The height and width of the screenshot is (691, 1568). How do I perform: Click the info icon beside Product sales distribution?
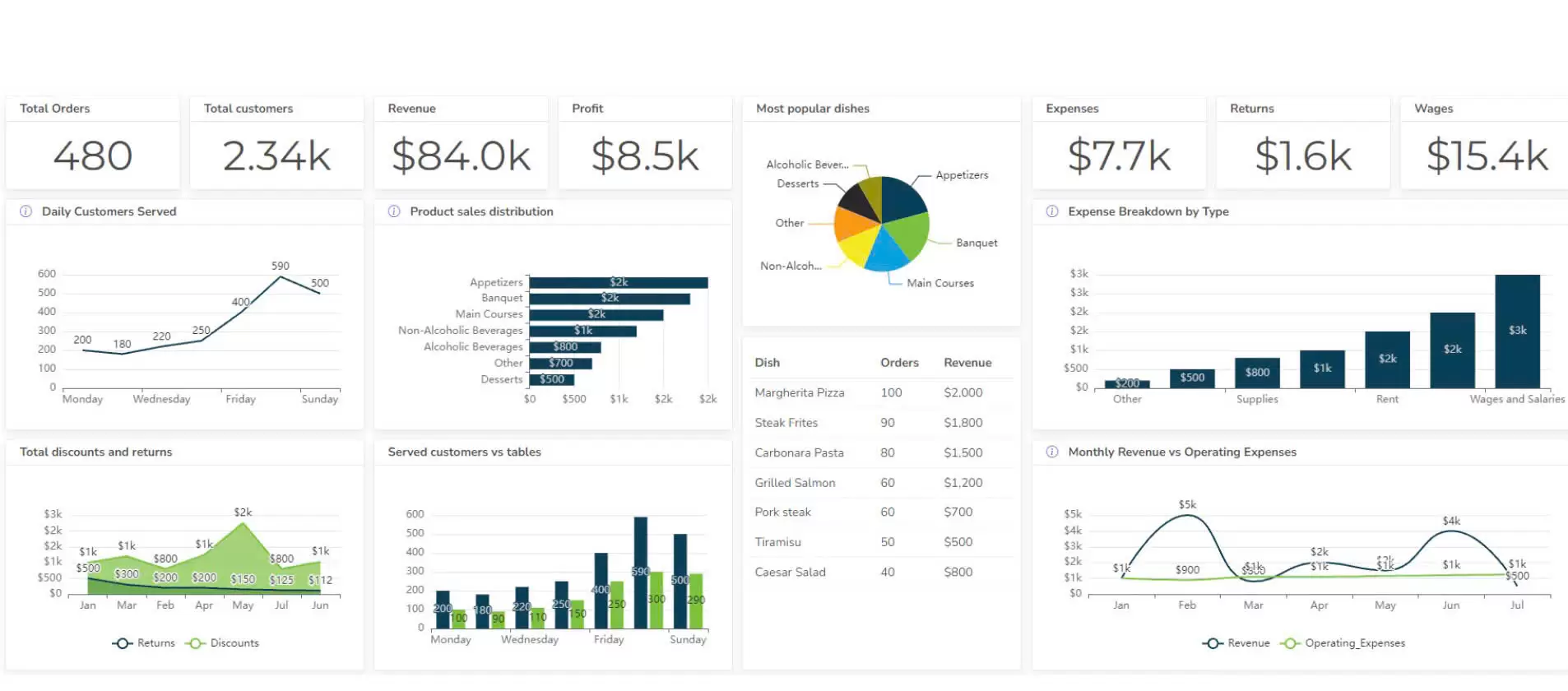[x=394, y=211]
